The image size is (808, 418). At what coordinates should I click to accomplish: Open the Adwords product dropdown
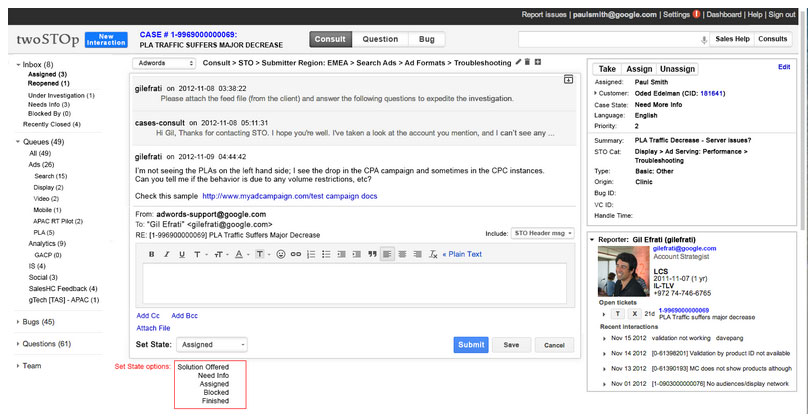tap(164, 63)
